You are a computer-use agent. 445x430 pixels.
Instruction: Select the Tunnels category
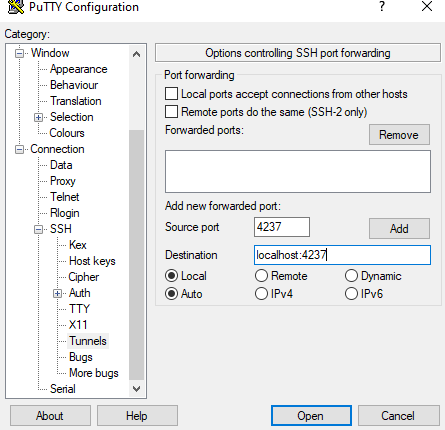click(88, 341)
